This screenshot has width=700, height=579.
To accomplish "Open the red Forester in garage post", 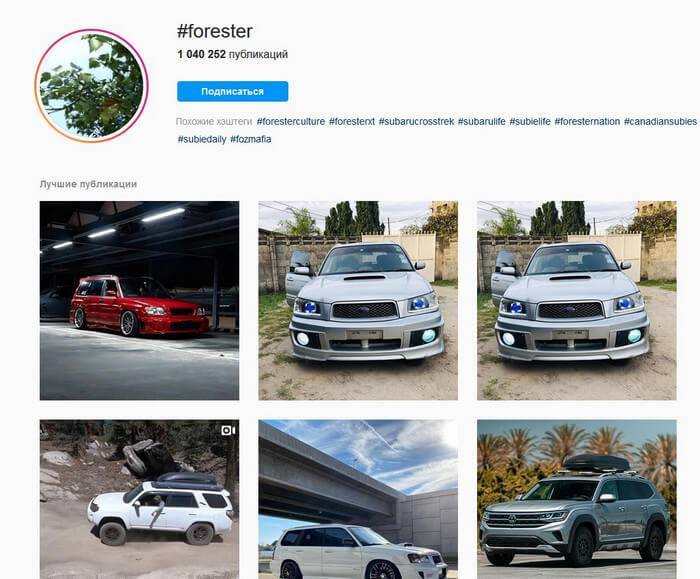I will point(139,300).
